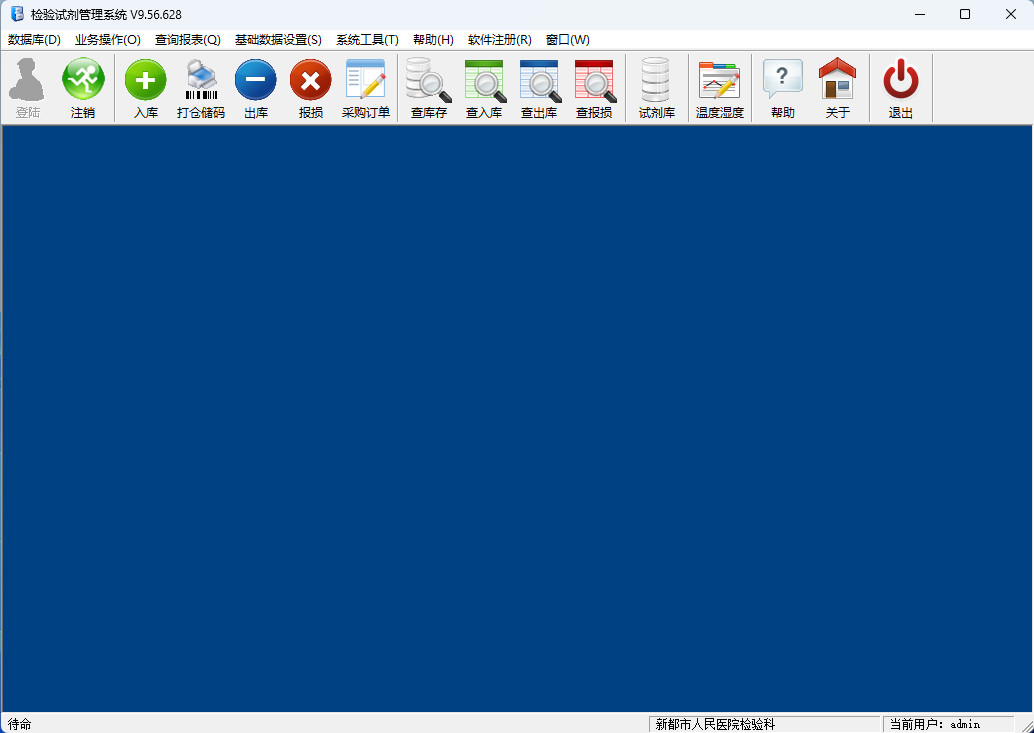Click the 注销 logout running-man icon
The width and height of the screenshot is (1034, 733).
[83, 80]
